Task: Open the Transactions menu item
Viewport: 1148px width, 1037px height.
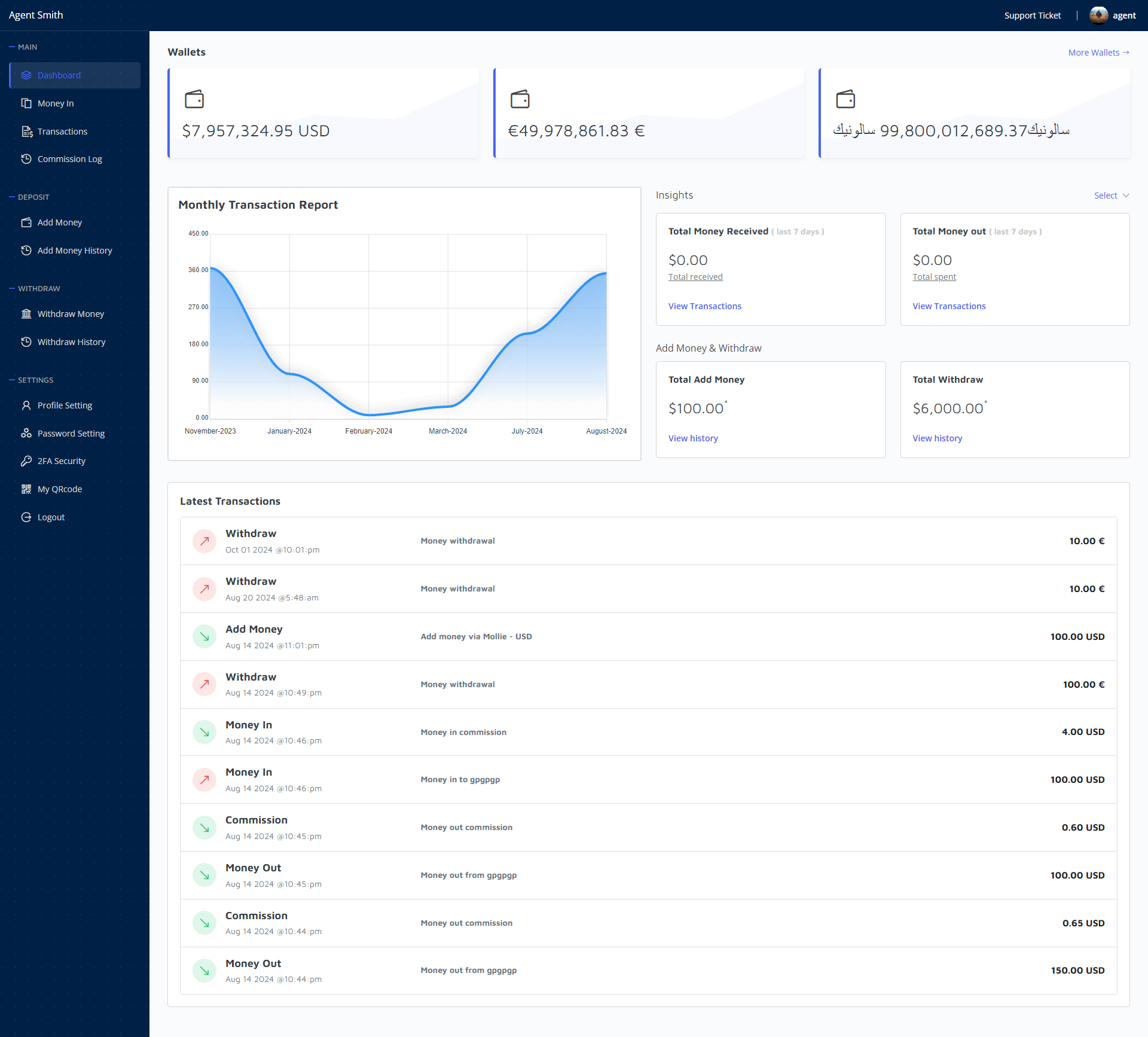Action: (x=62, y=132)
